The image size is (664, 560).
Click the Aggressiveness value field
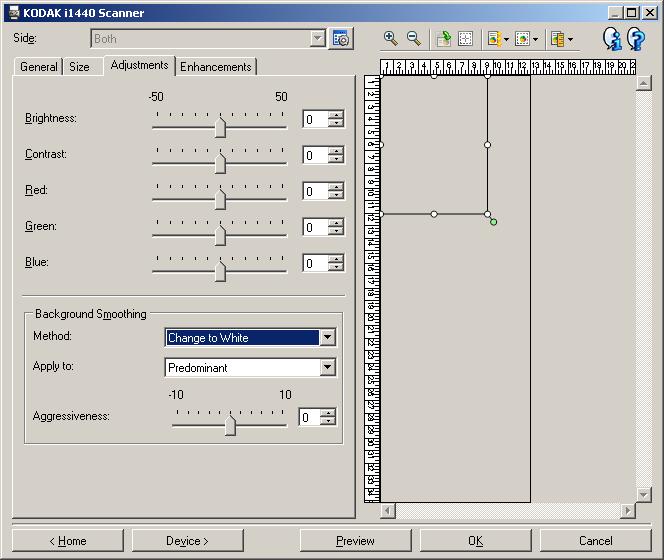coord(310,418)
